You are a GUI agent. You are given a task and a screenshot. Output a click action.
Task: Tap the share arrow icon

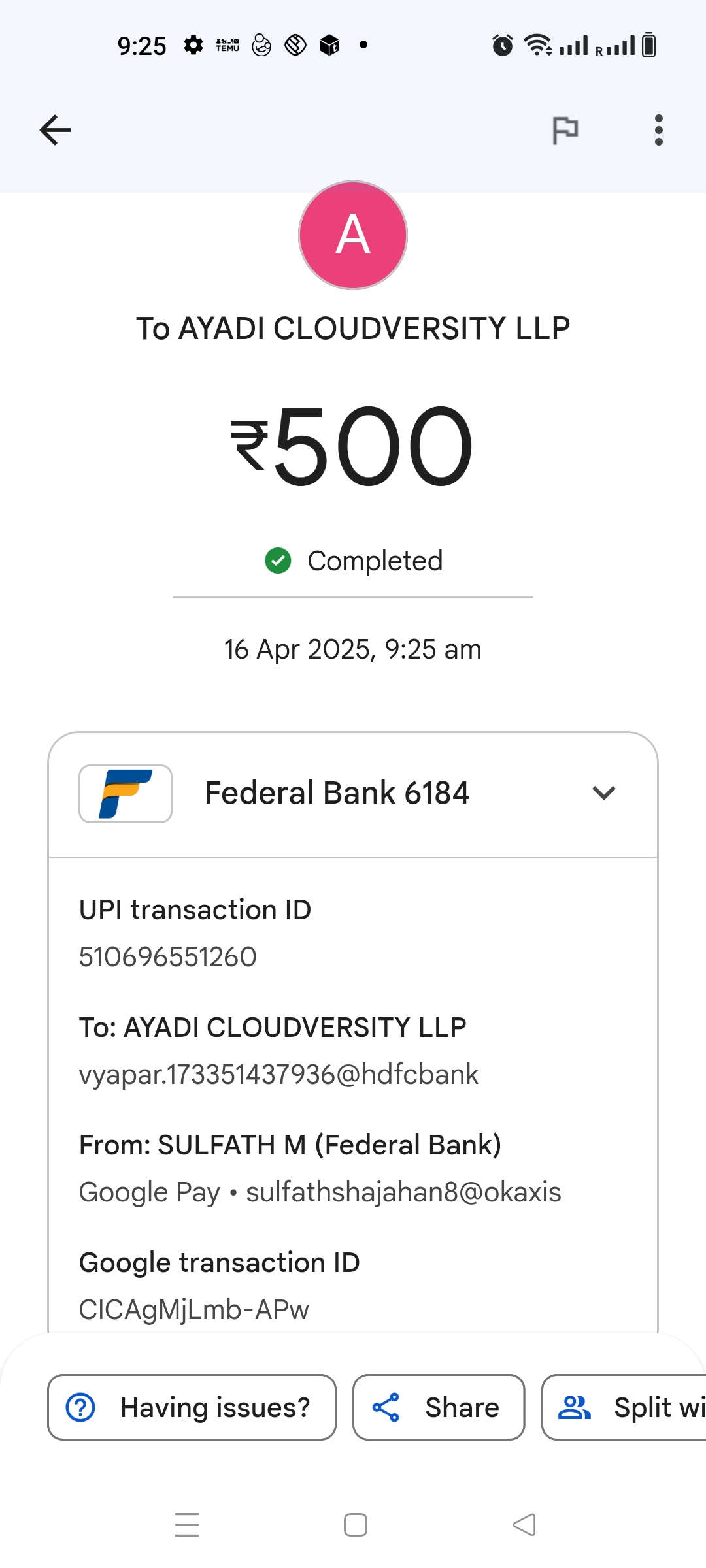tap(386, 1407)
